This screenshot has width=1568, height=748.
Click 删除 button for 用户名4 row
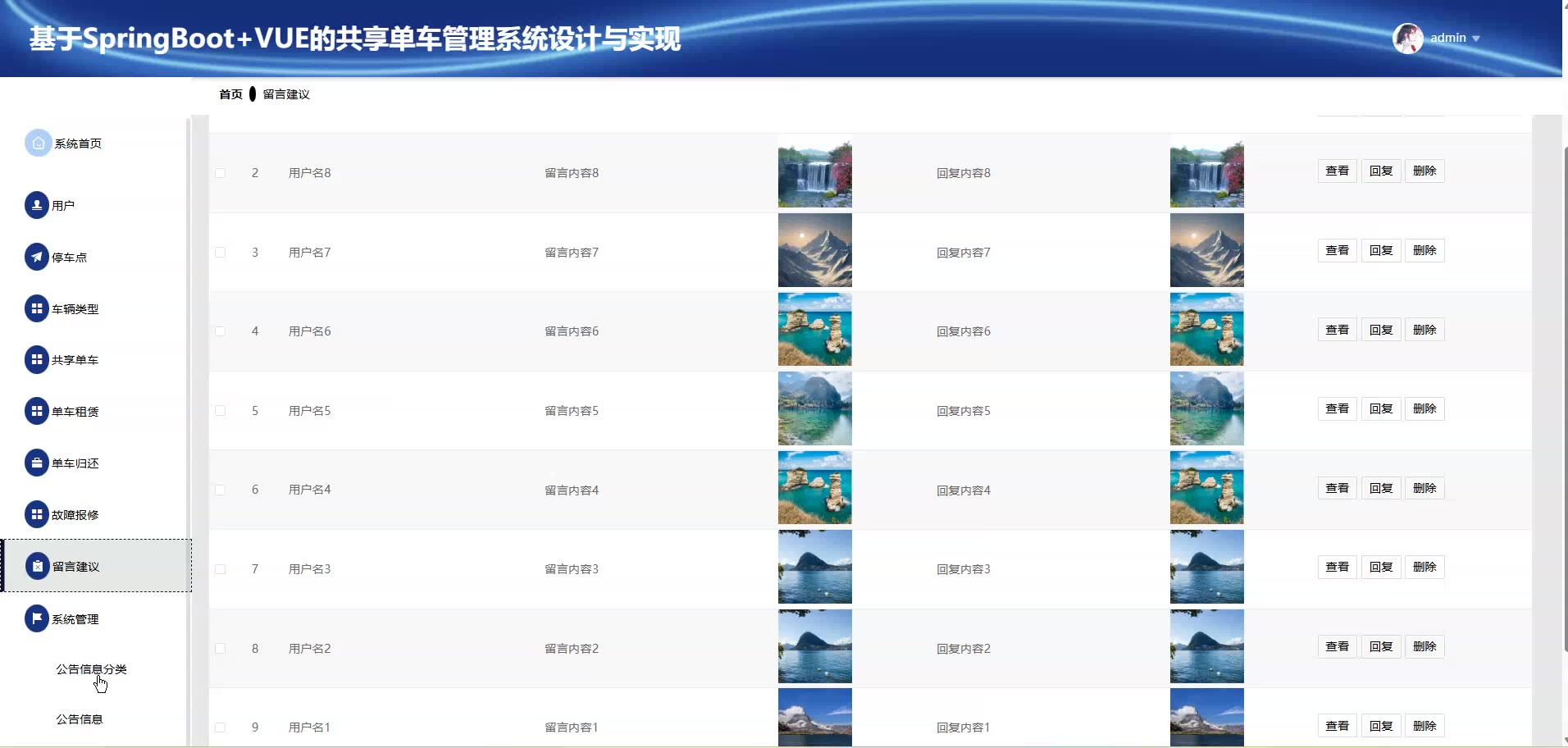point(1424,489)
